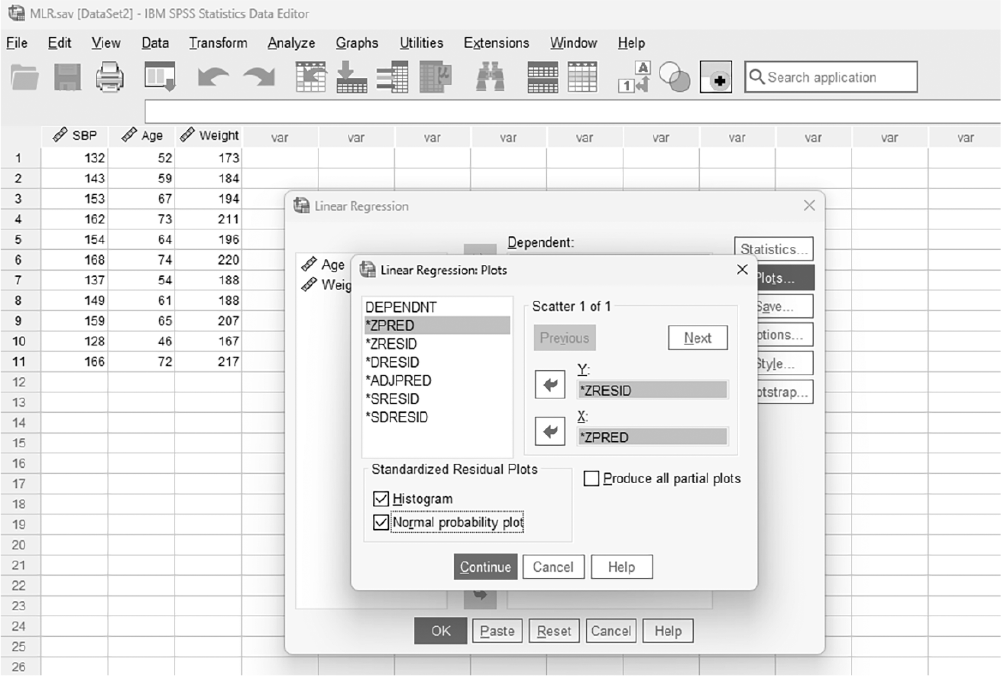Uncheck the Histogram checkbox
Viewport: 1001px width, 676px height.
click(x=381, y=499)
